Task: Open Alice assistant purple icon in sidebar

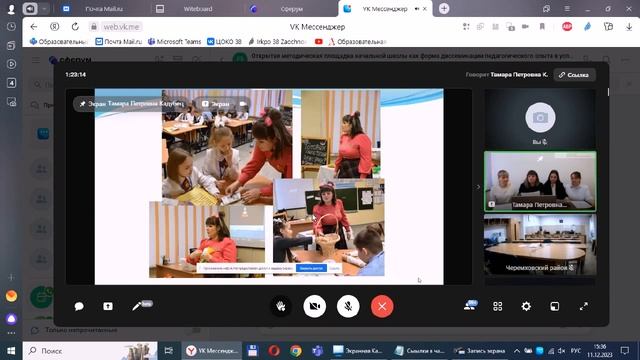Action: click(11, 318)
